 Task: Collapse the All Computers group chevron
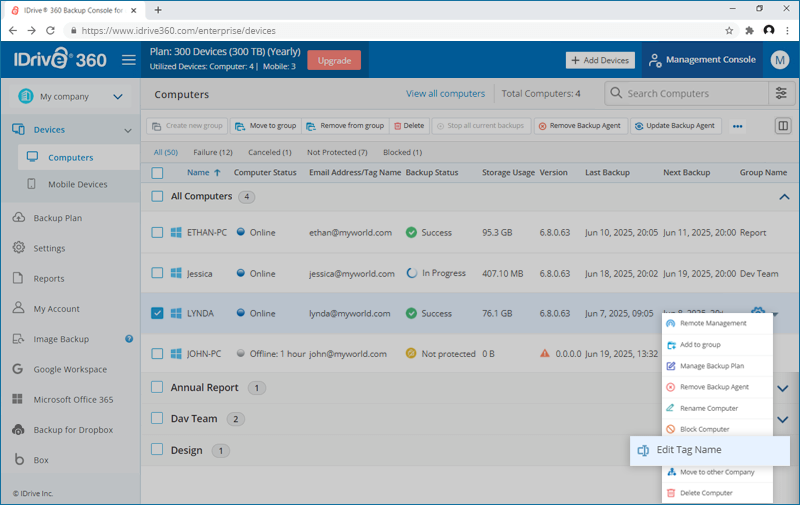click(784, 197)
